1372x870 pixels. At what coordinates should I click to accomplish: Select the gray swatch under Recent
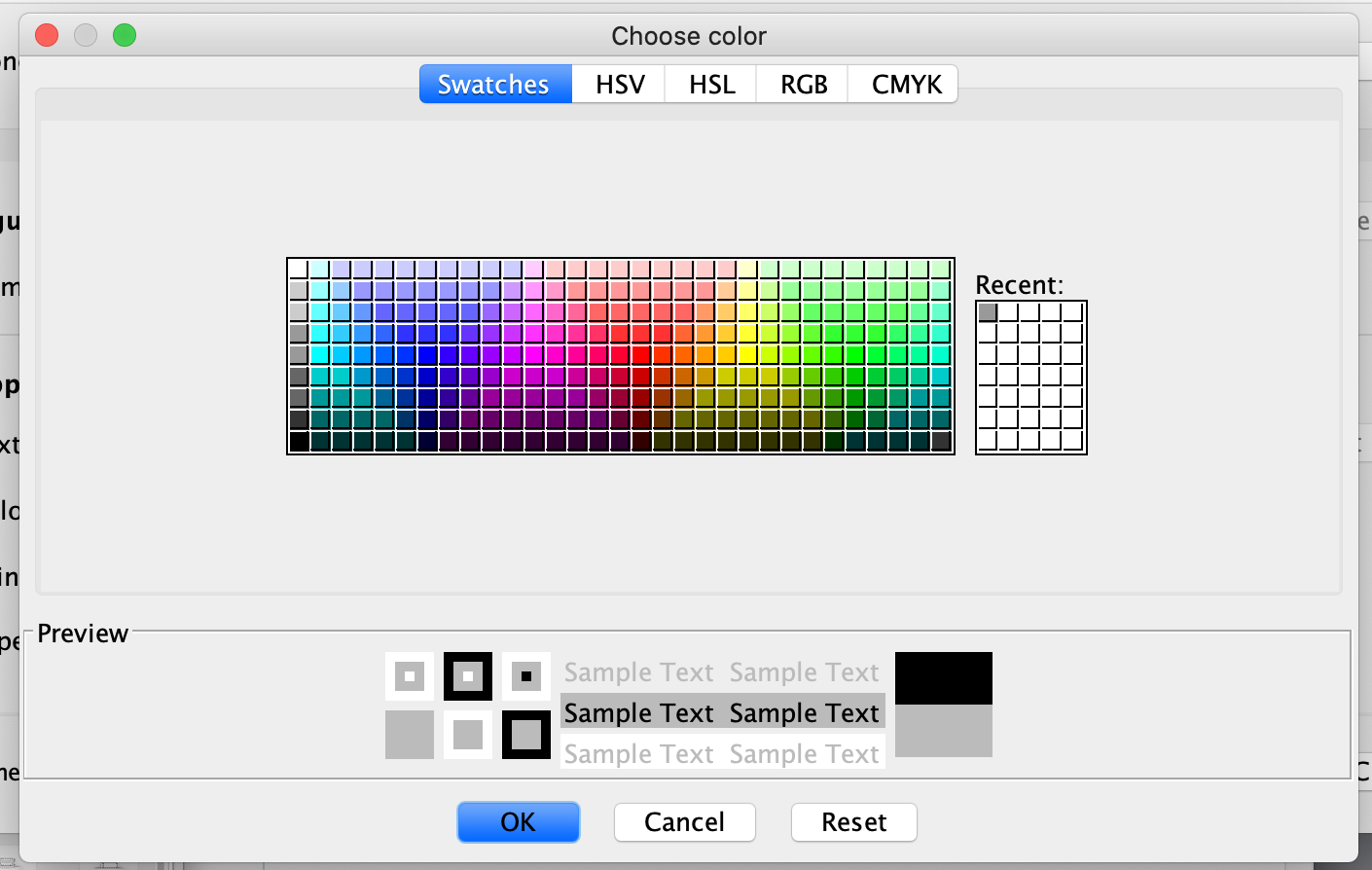[x=988, y=312]
